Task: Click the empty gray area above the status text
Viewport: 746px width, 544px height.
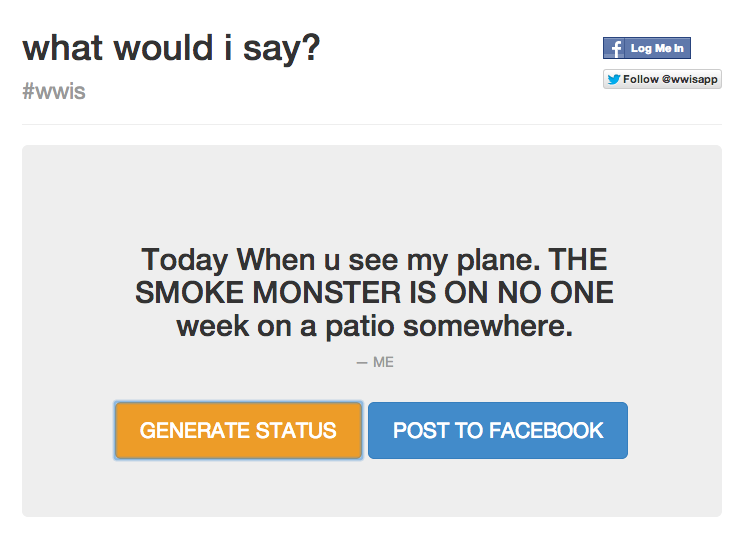Action: coord(371,195)
